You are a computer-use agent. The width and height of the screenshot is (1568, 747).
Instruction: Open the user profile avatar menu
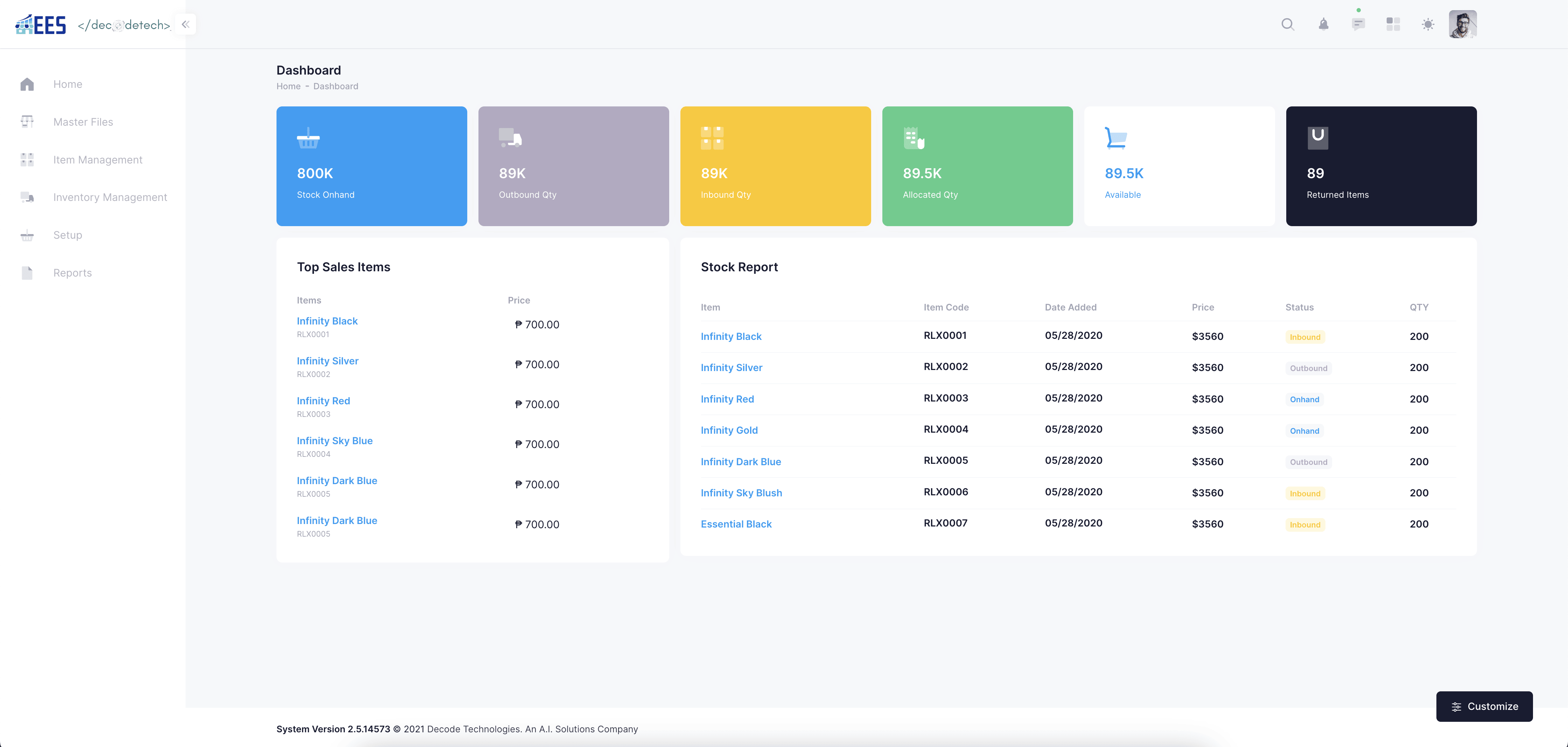pos(1463,25)
